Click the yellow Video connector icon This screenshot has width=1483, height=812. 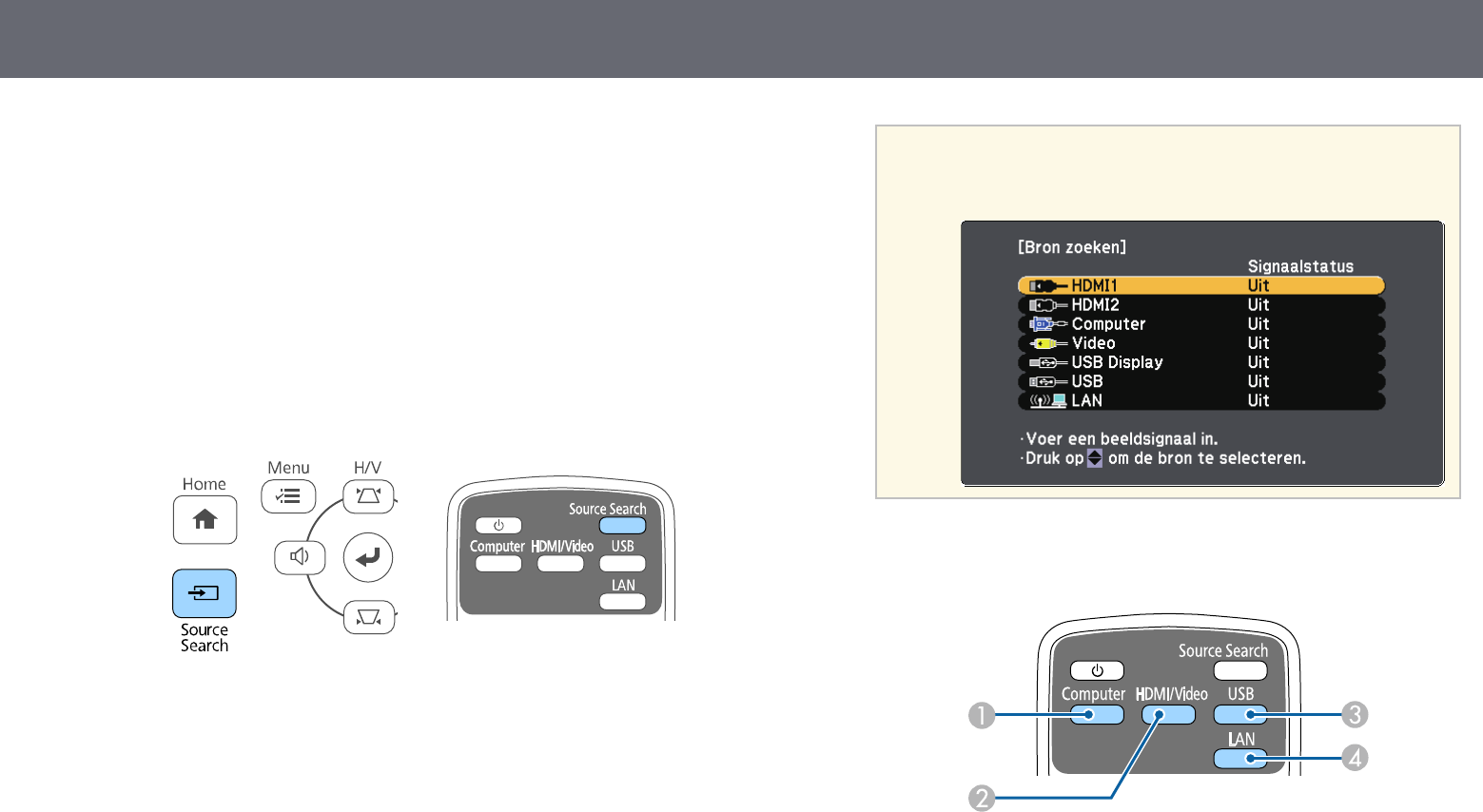coord(1048,343)
